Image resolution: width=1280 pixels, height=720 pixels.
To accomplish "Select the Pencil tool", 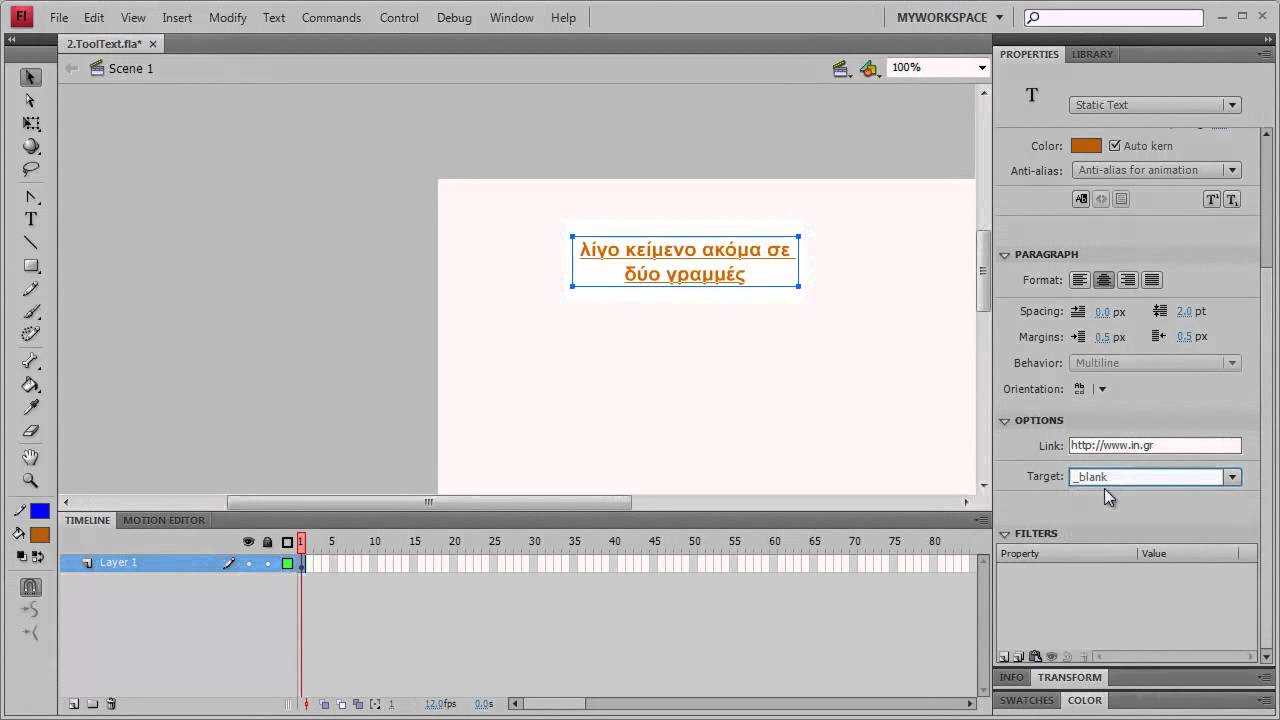I will [x=31, y=289].
